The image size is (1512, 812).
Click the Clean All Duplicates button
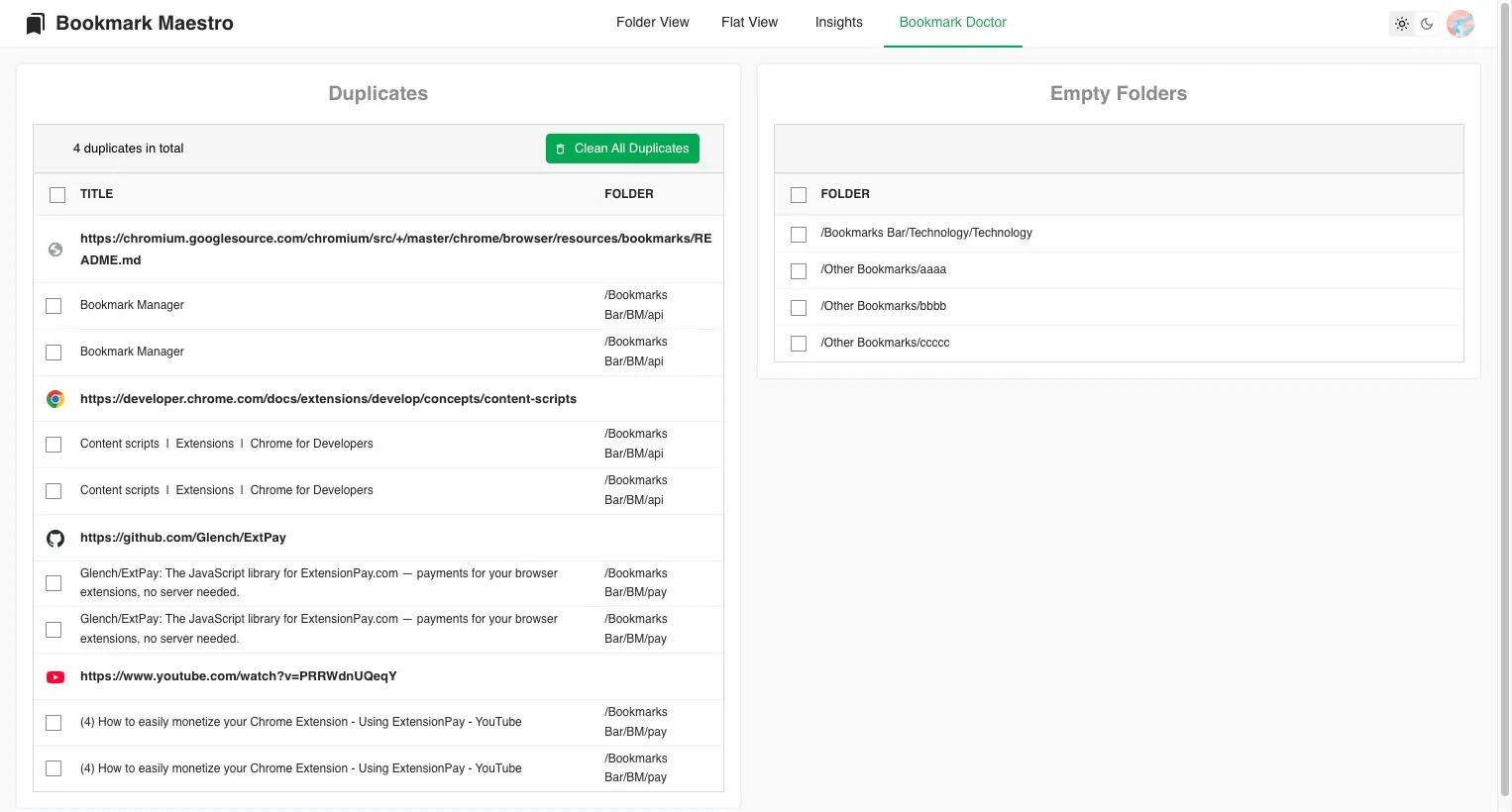[622, 149]
